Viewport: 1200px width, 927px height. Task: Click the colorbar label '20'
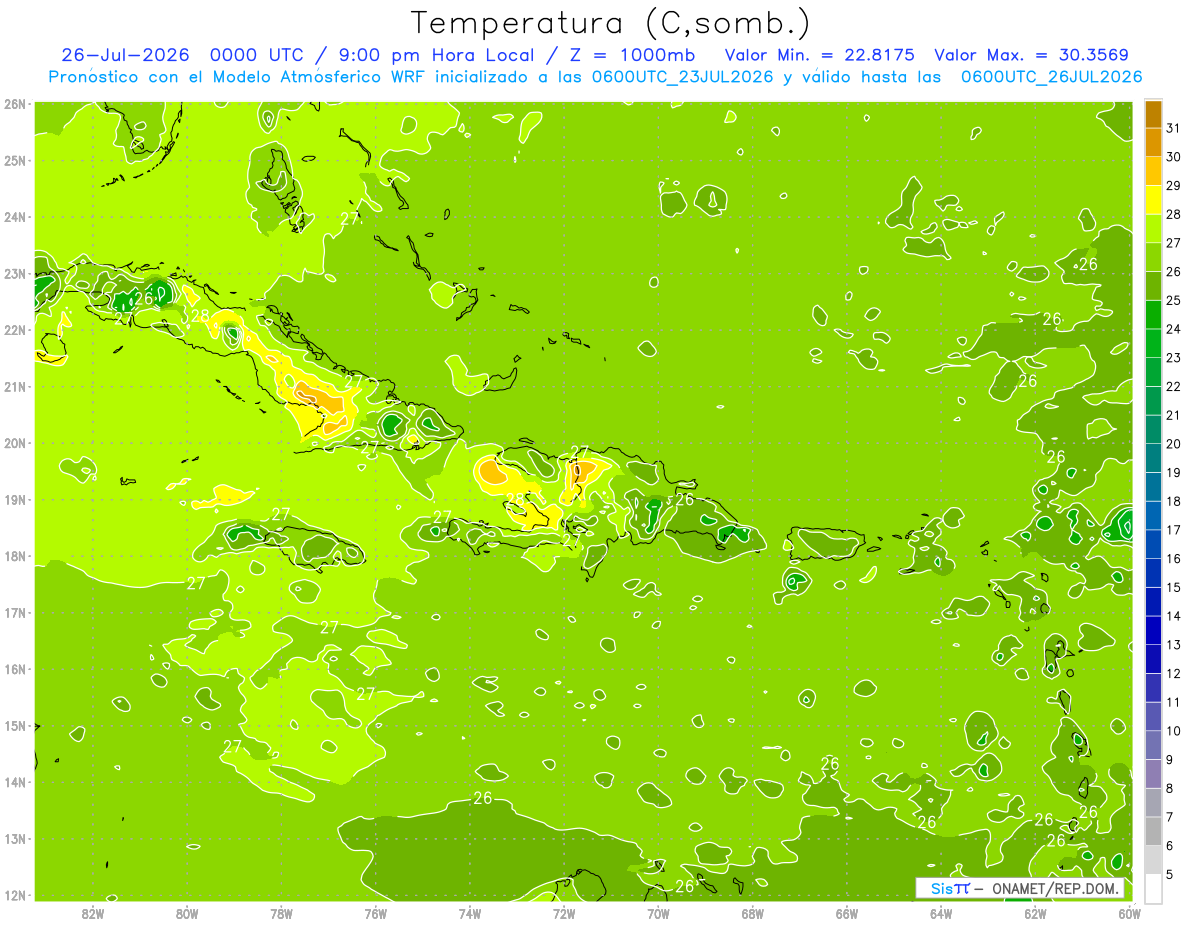[x=1174, y=444]
